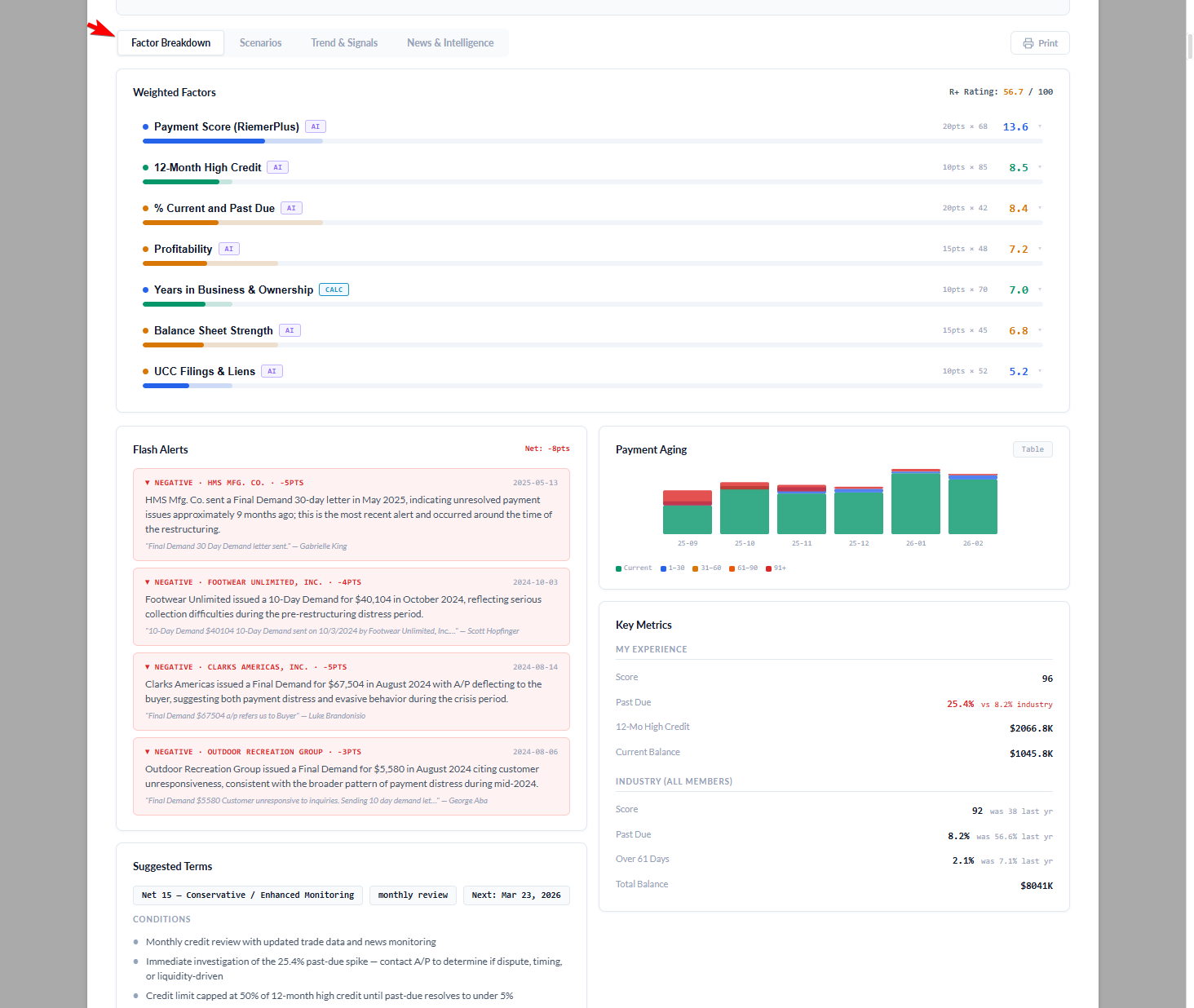Open the News & Intelligence tab

coord(449,42)
